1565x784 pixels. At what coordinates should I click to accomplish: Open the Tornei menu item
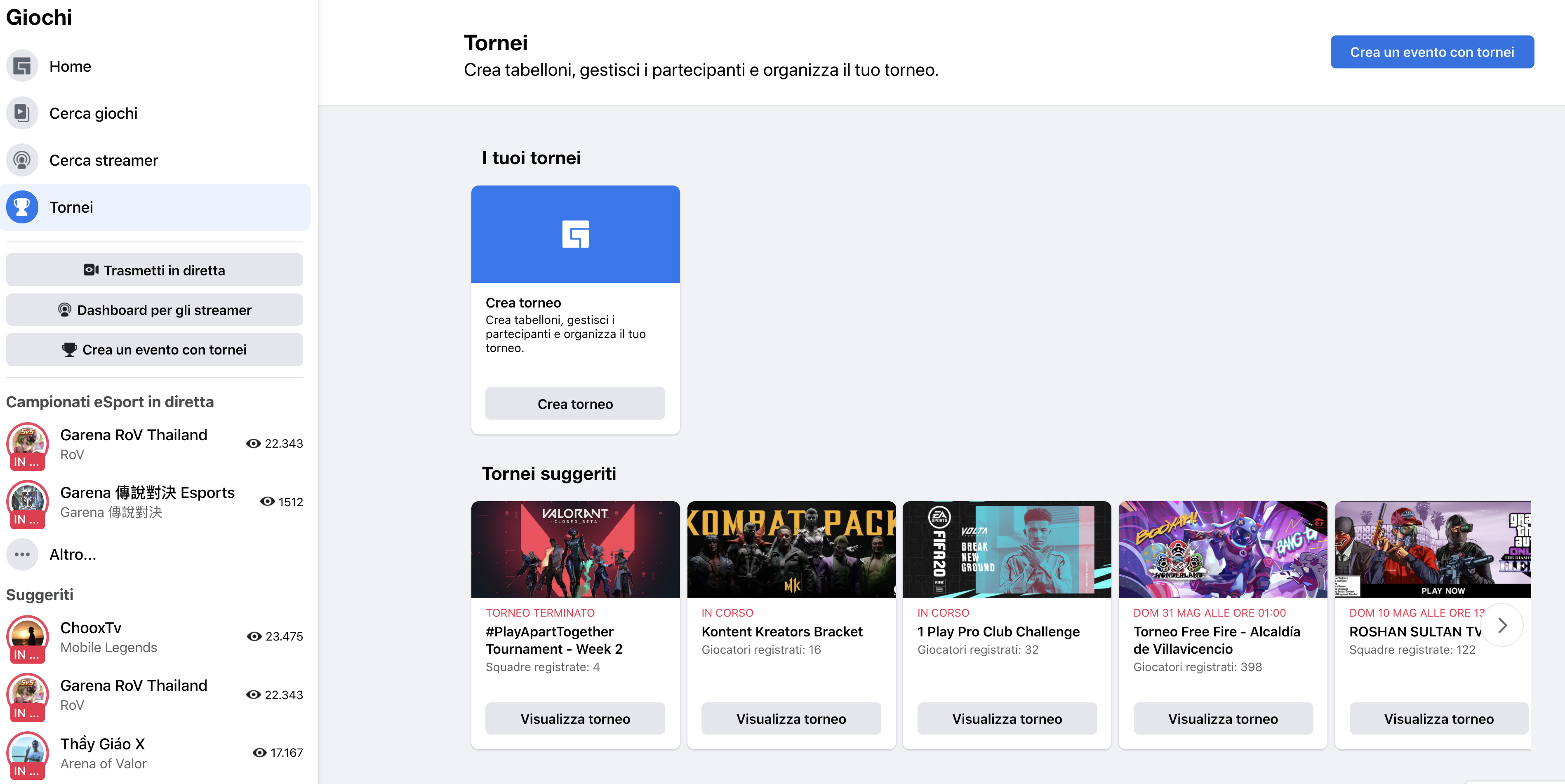pos(71,207)
